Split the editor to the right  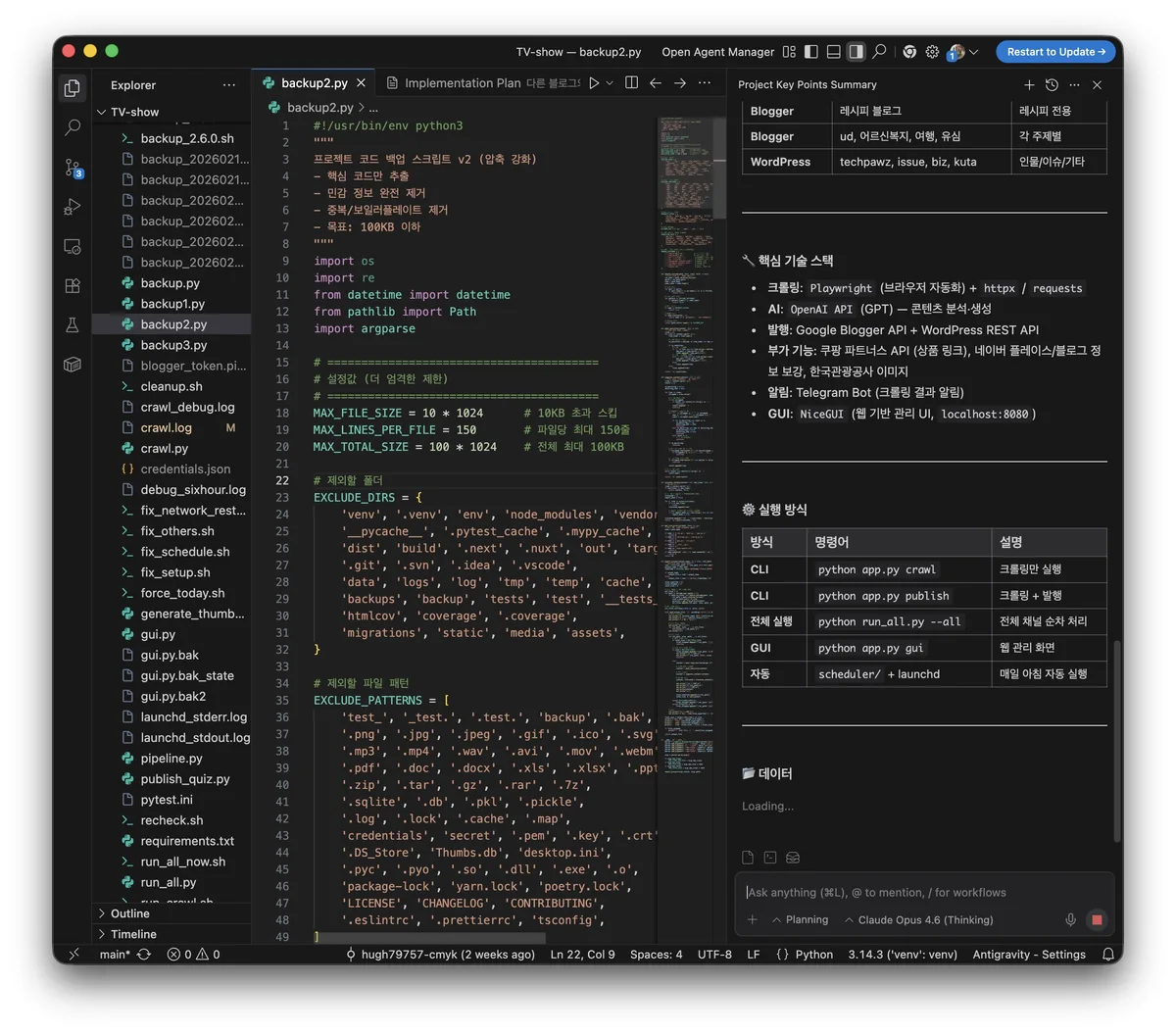tap(632, 83)
